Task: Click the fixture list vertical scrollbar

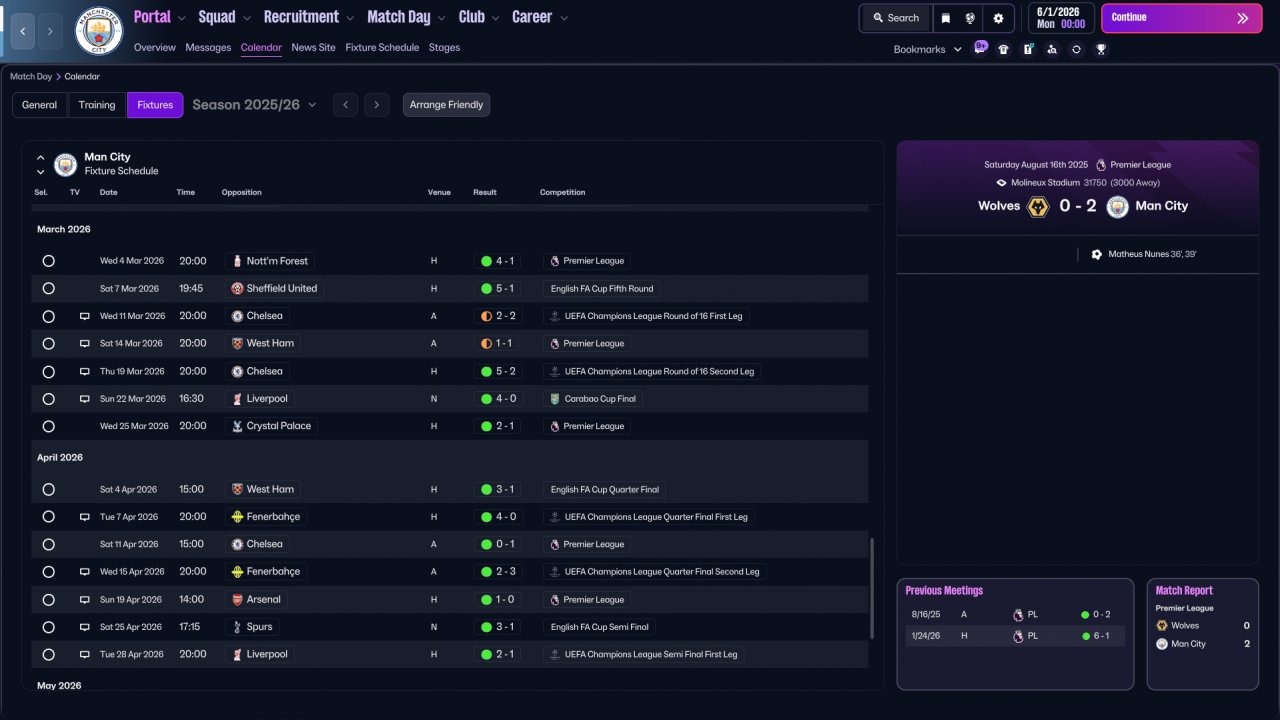Action: coord(873,589)
